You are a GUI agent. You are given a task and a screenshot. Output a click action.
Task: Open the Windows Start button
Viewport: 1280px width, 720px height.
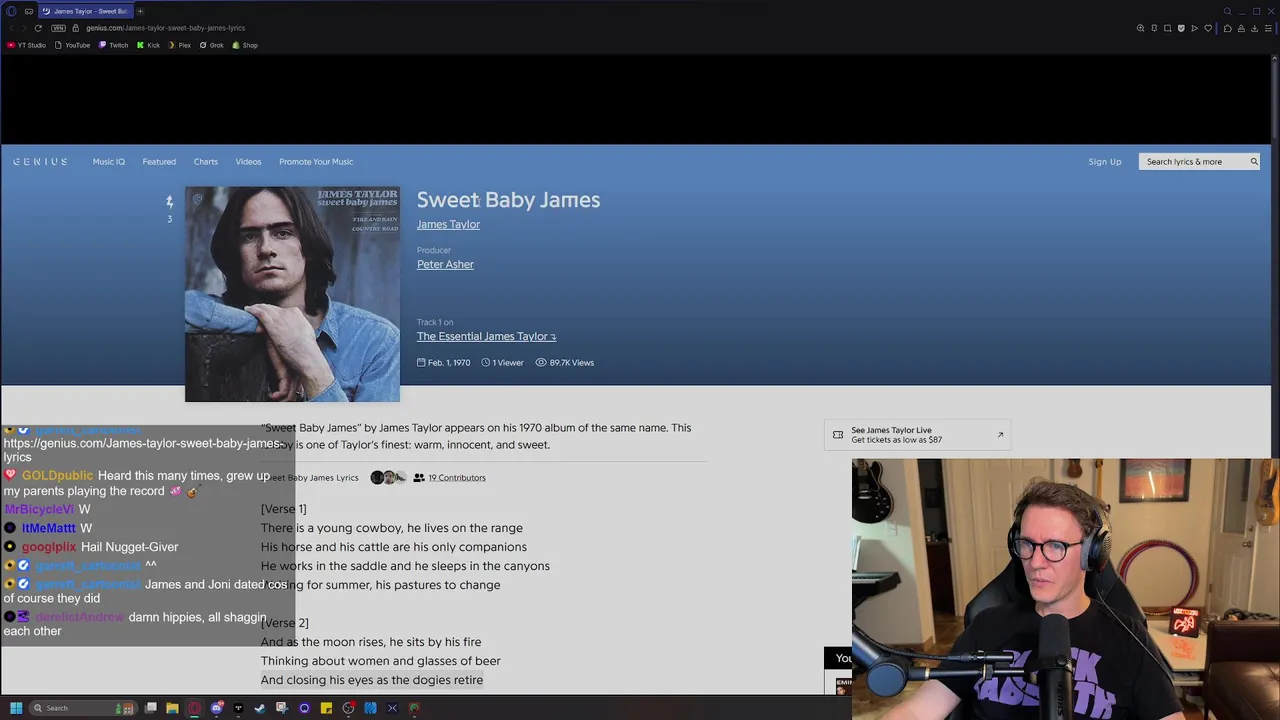pos(15,708)
